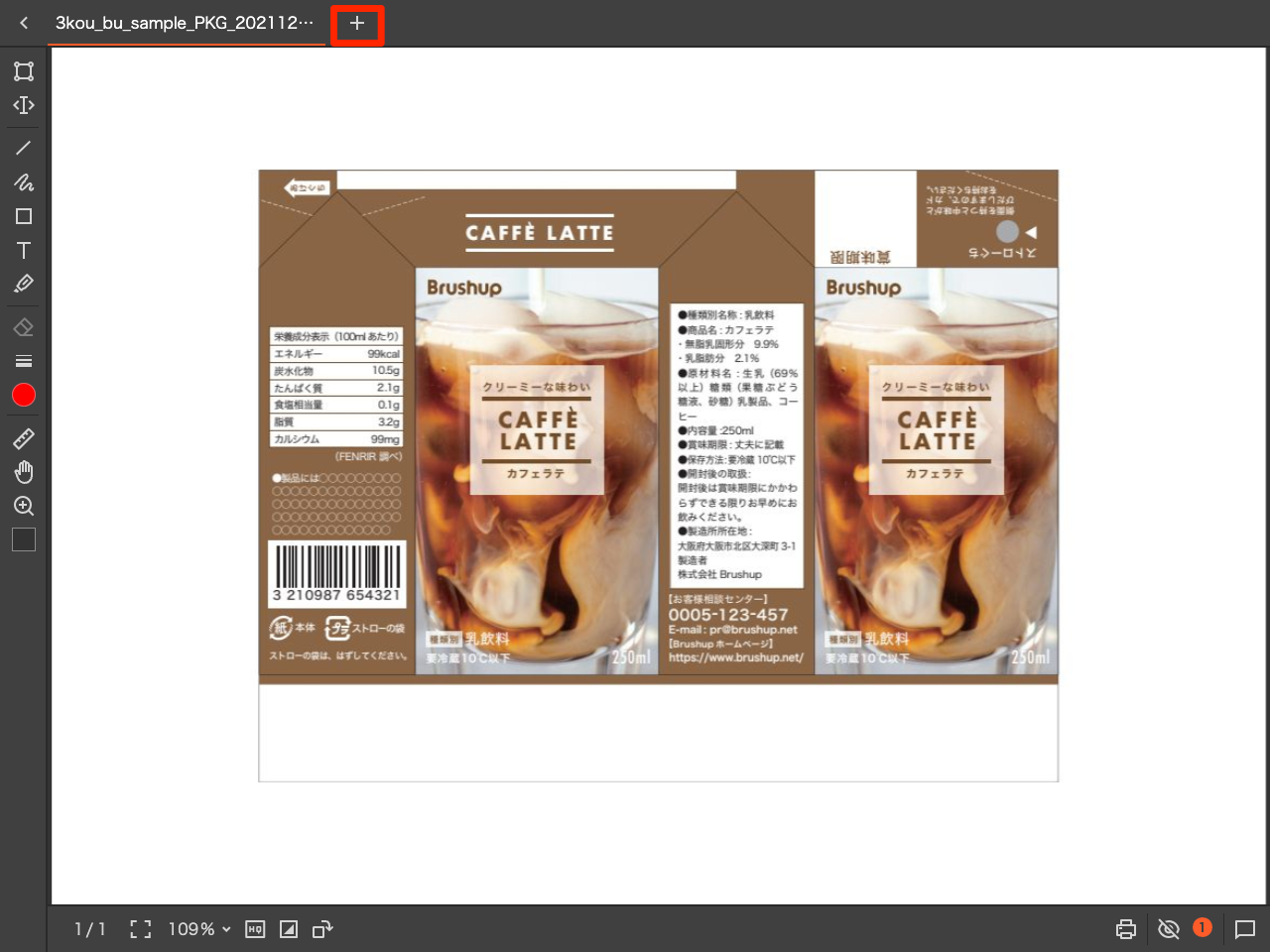Open the dark square fill color picker
The width and height of the screenshot is (1270, 952).
tap(24, 539)
